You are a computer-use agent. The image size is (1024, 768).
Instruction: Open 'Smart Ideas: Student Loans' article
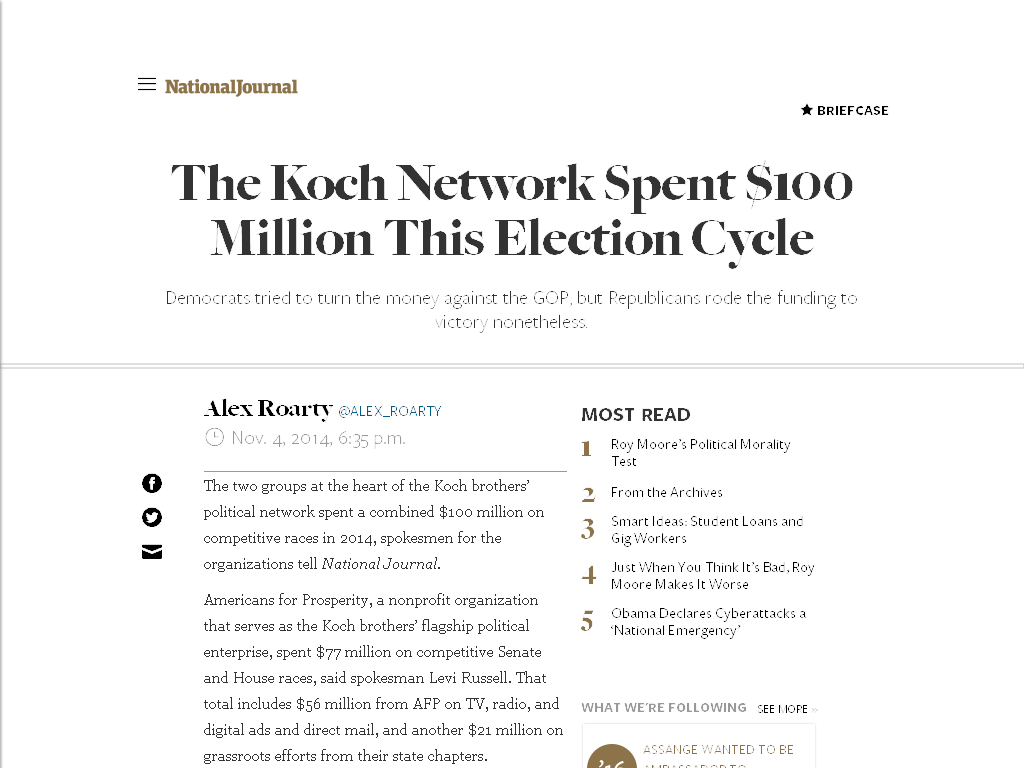tap(706, 529)
